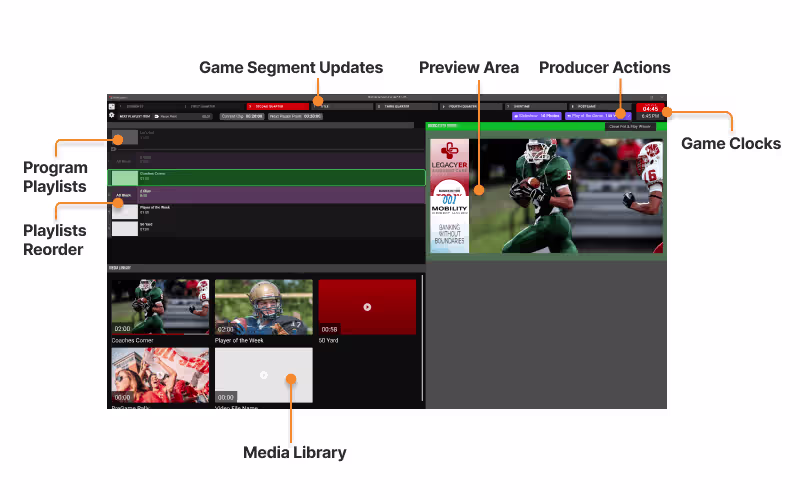
Task: Select the Second Quarter segment
Action: coord(278,107)
